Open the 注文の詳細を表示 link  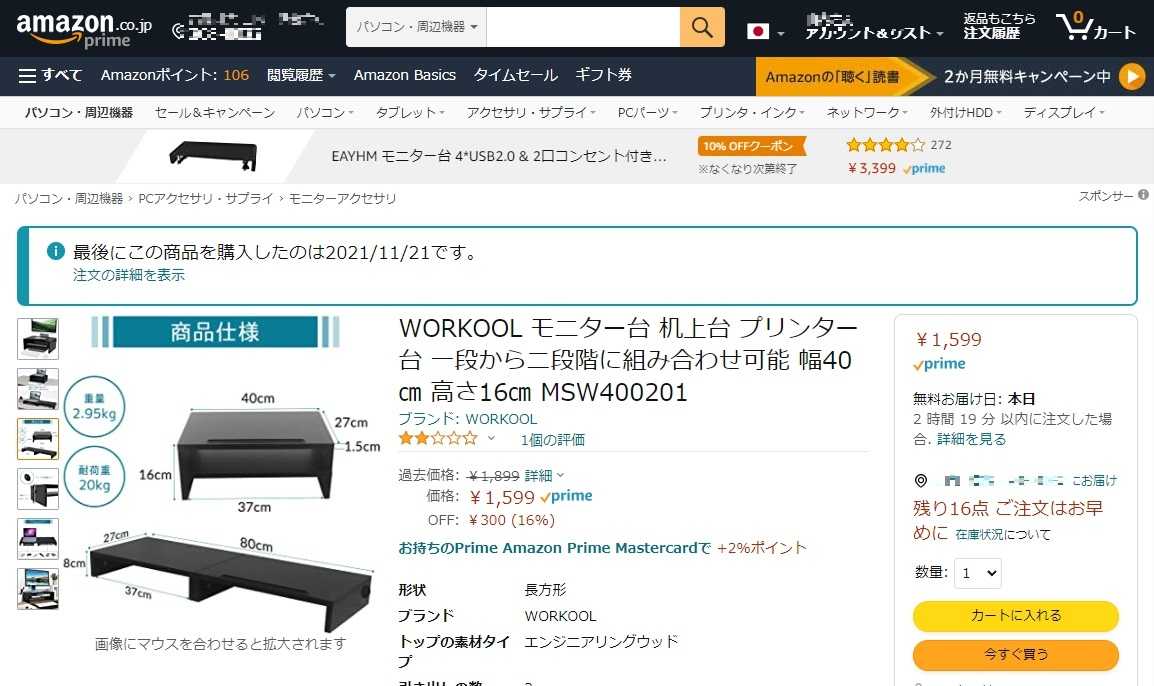pos(129,275)
